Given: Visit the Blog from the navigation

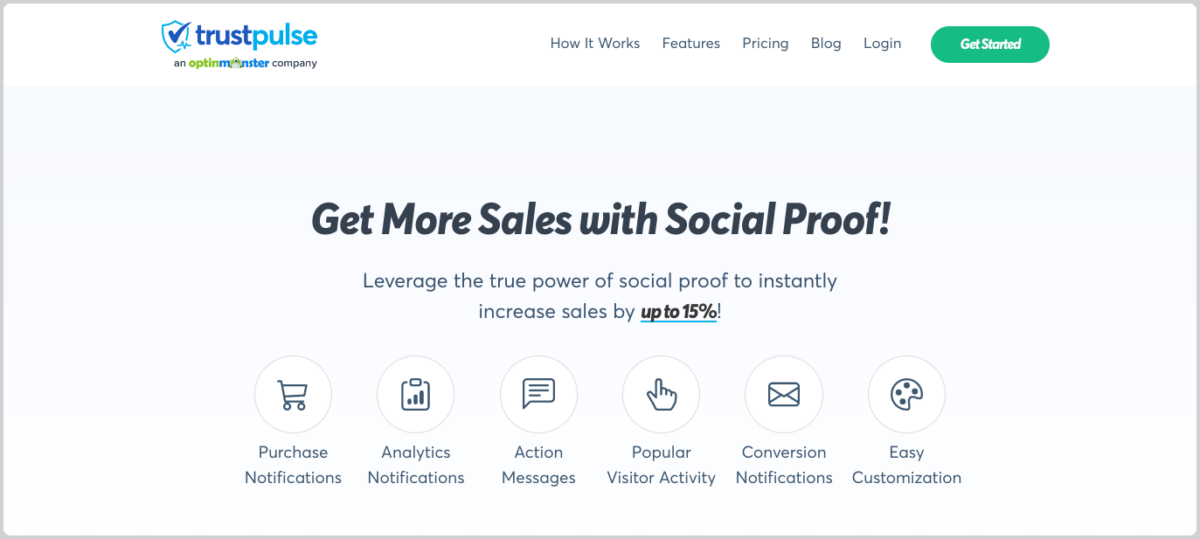Looking at the screenshot, I should 826,43.
